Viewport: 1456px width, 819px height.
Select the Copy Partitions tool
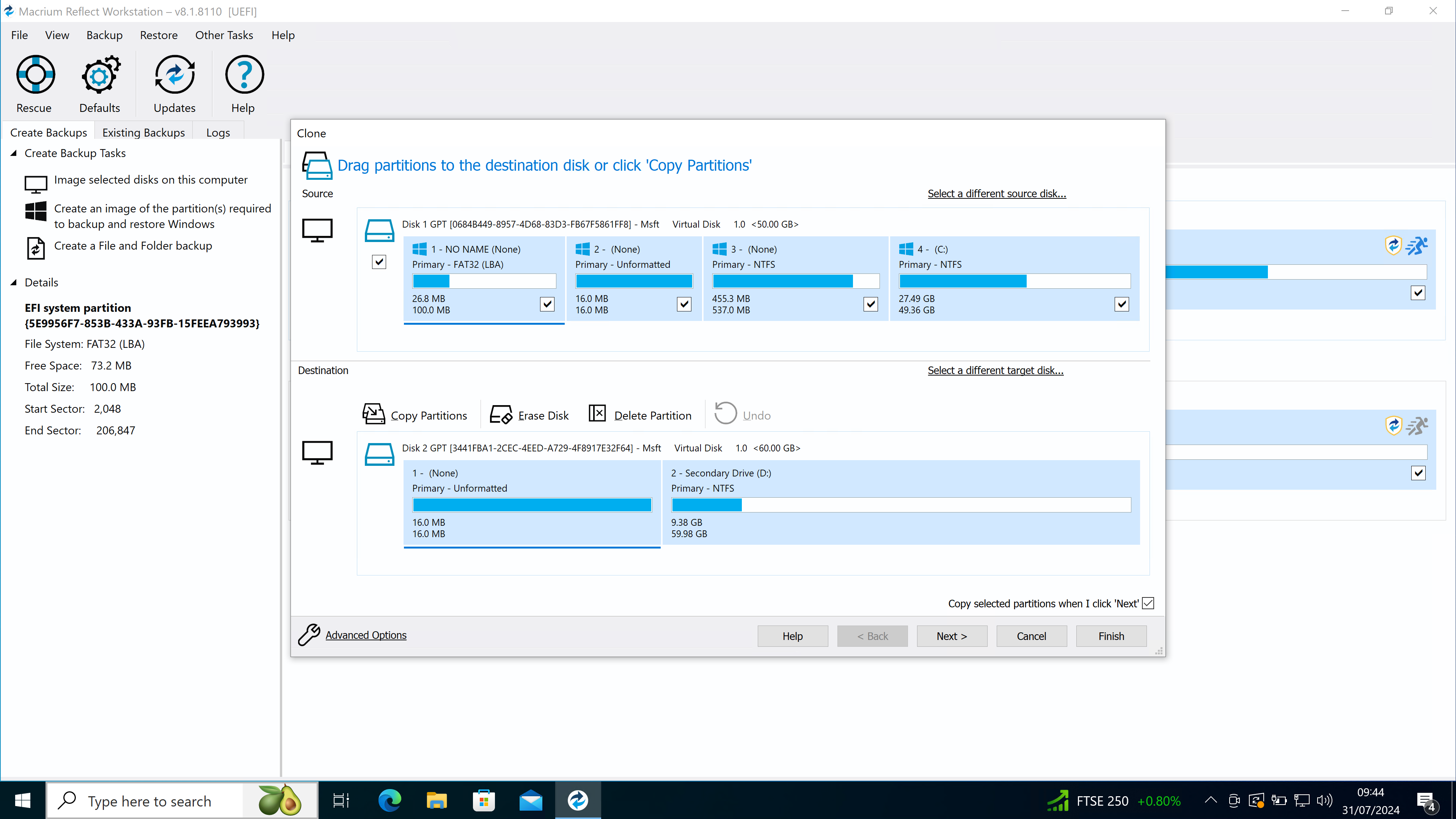415,414
